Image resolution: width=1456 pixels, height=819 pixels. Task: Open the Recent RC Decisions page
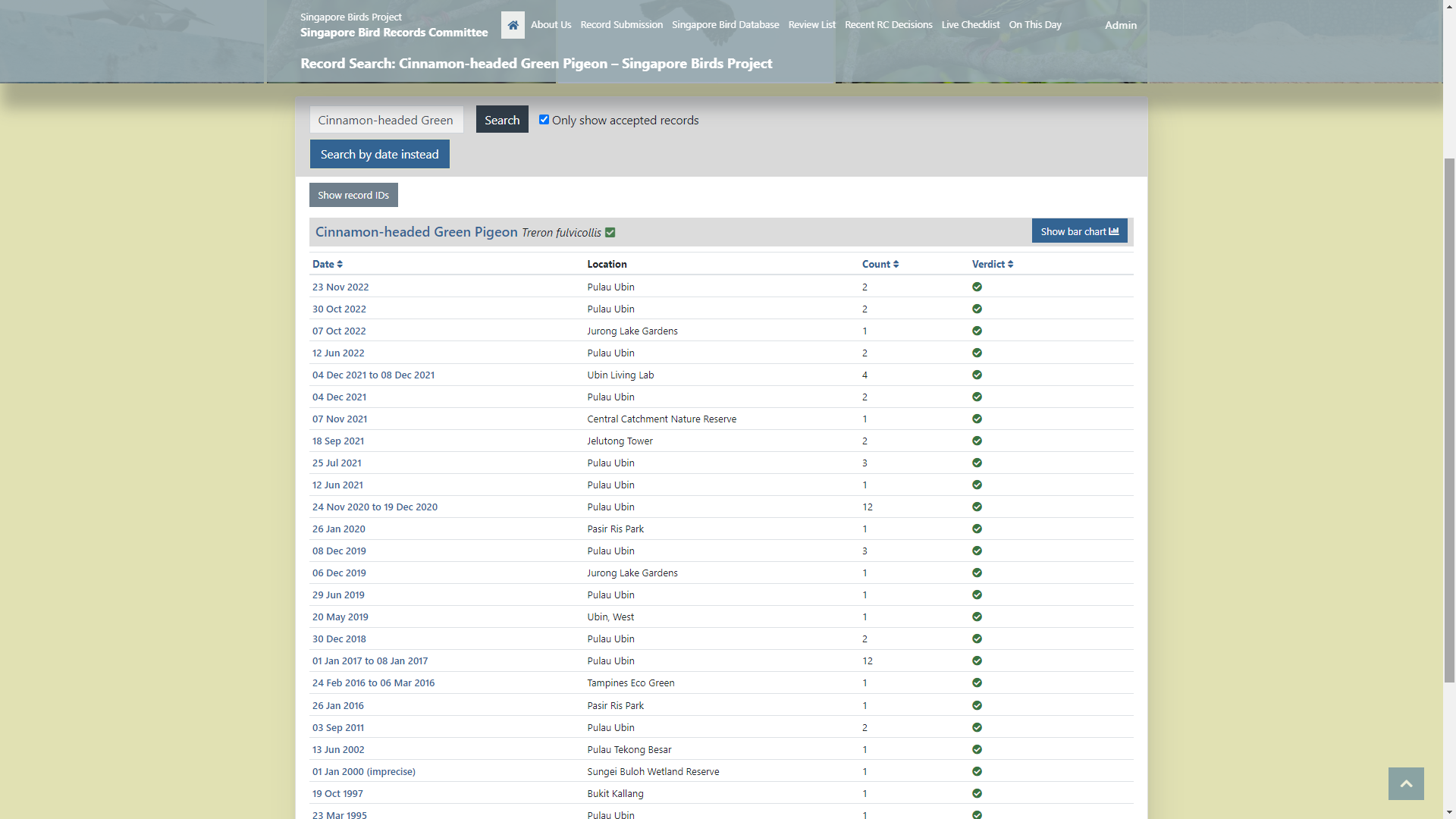[x=888, y=25]
